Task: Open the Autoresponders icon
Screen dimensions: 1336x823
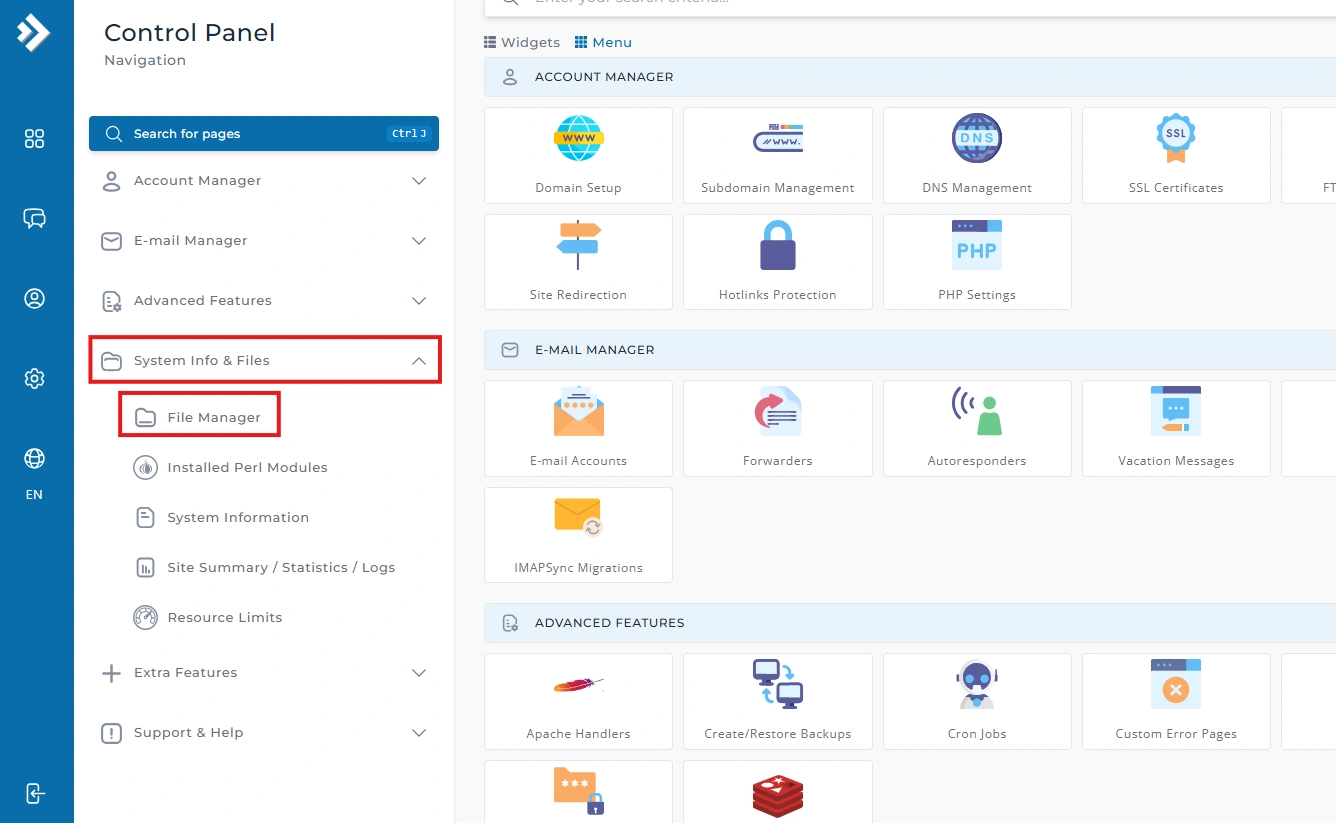Action: coord(977,411)
